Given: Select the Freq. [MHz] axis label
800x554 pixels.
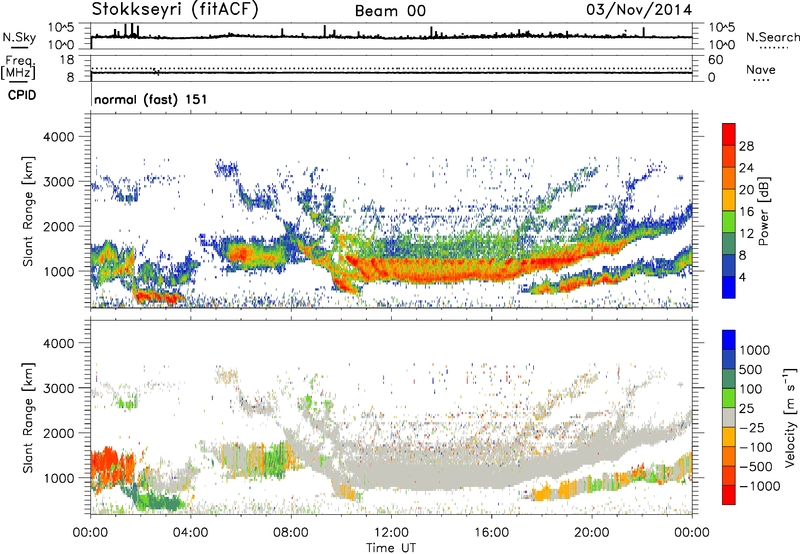Looking at the screenshot, I should click(18, 68).
